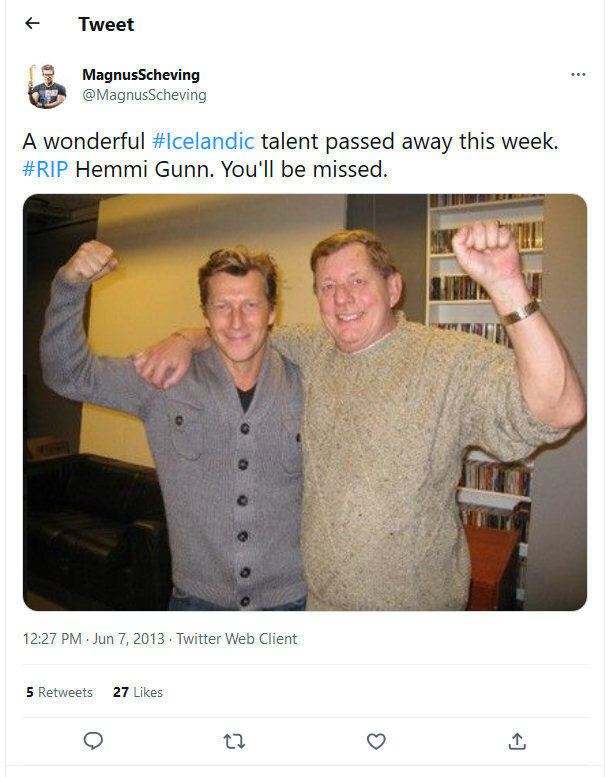
Task: Click the share upload icon
Action: click(x=517, y=741)
